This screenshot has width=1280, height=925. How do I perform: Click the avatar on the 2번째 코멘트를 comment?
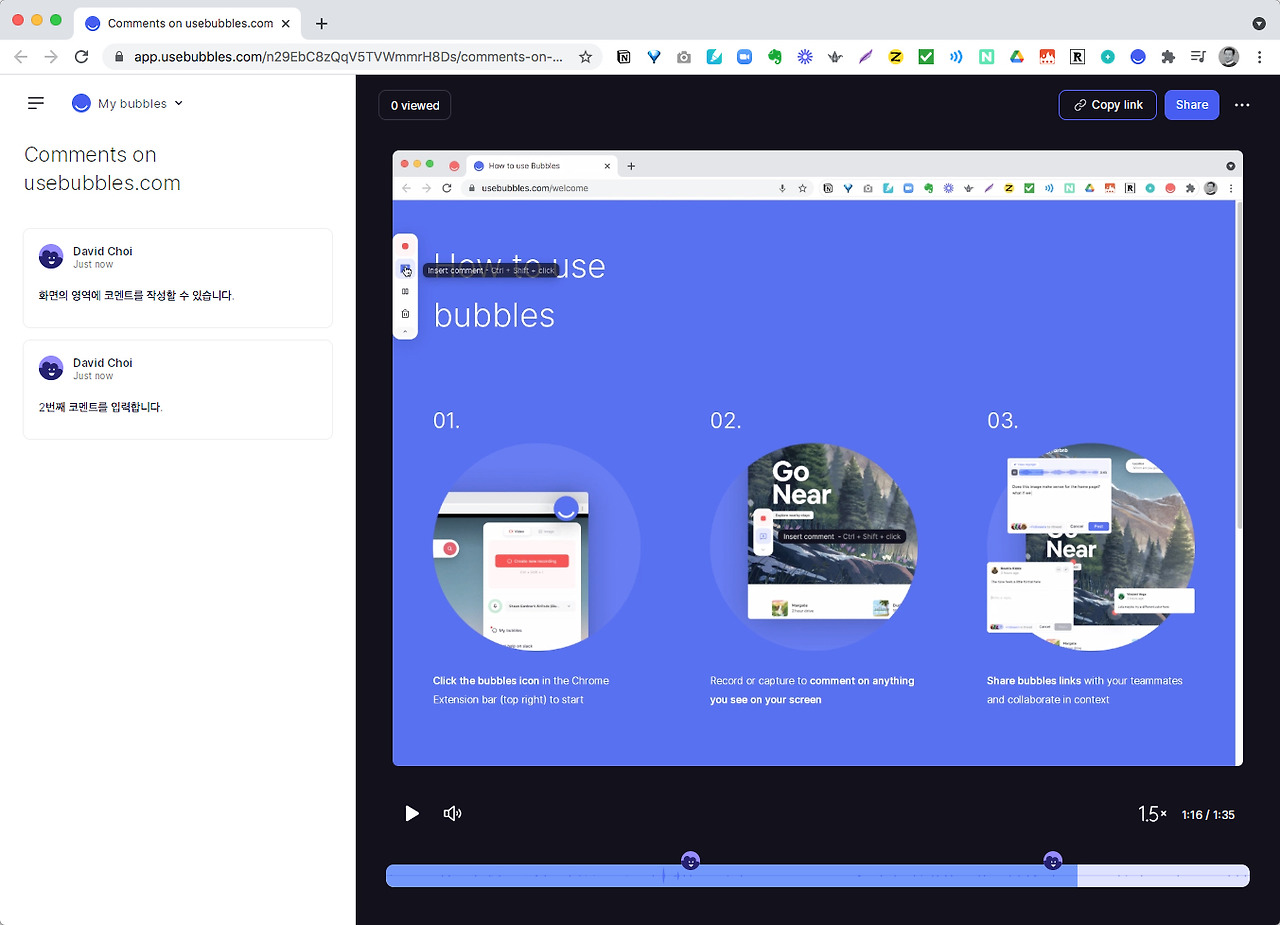[x=51, y=368]
